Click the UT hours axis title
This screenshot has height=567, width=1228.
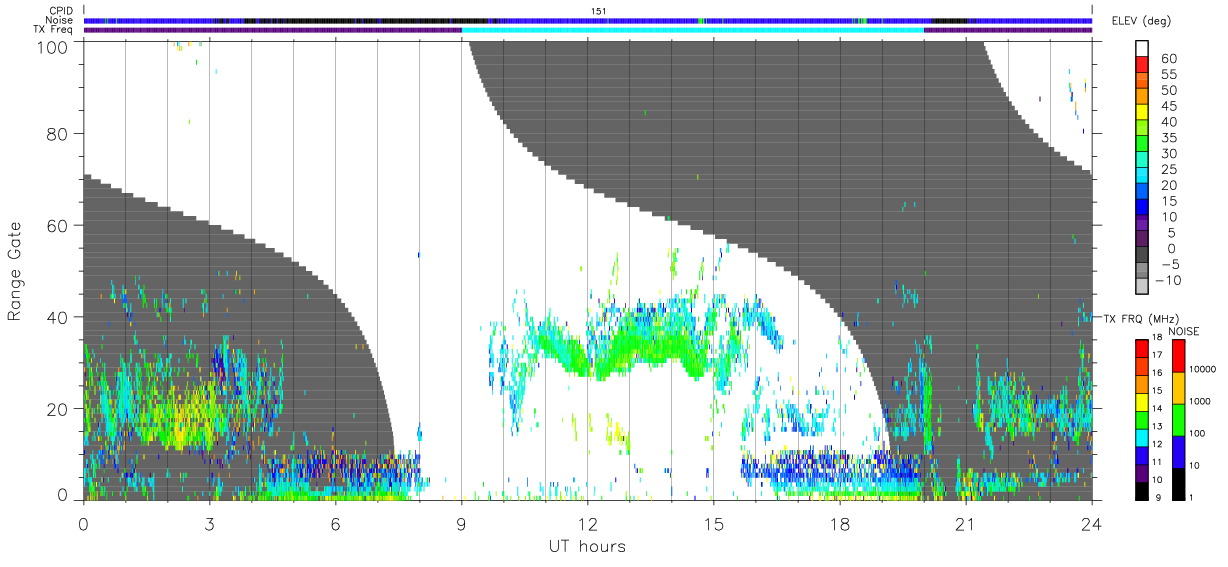click(587, 546)
